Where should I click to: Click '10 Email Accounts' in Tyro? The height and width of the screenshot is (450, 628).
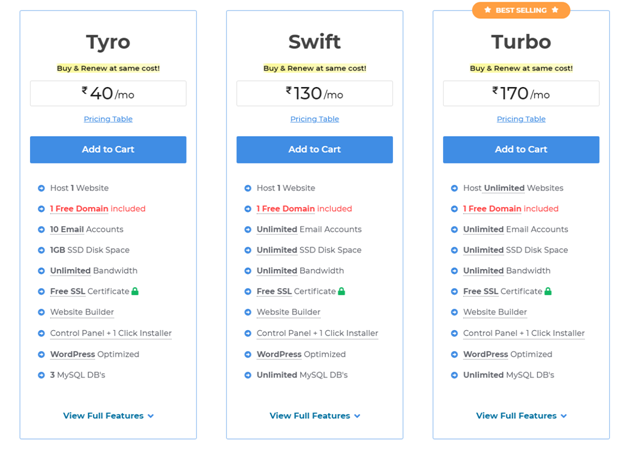[x=87, y=229]
